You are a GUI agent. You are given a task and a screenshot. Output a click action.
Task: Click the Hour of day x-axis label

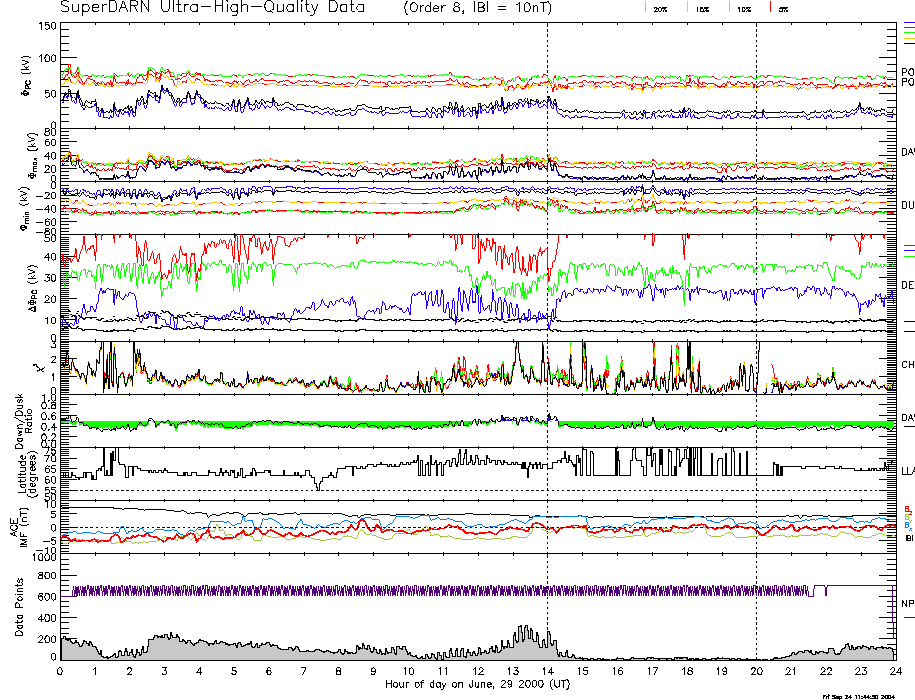pyautogui.click(x=477, y=684)
